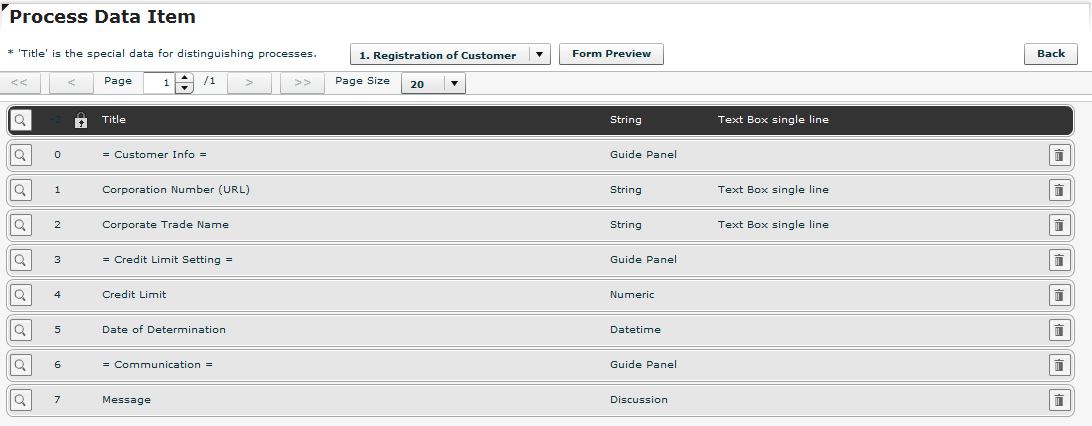The height and width of the screenshot is (426, 1092).
Task: Click the Form Preview button
Action: (611, 54)
